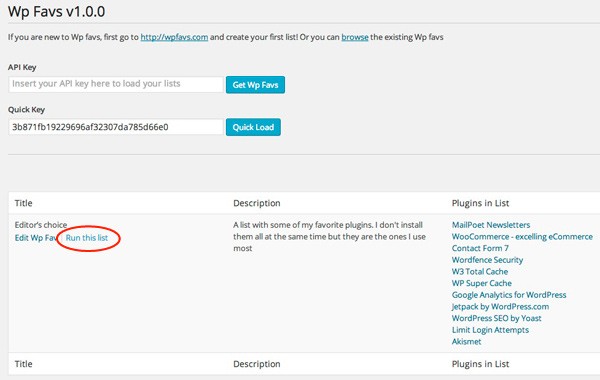Select the Quick Key input field
600x380 pixels.
[116, 127]
